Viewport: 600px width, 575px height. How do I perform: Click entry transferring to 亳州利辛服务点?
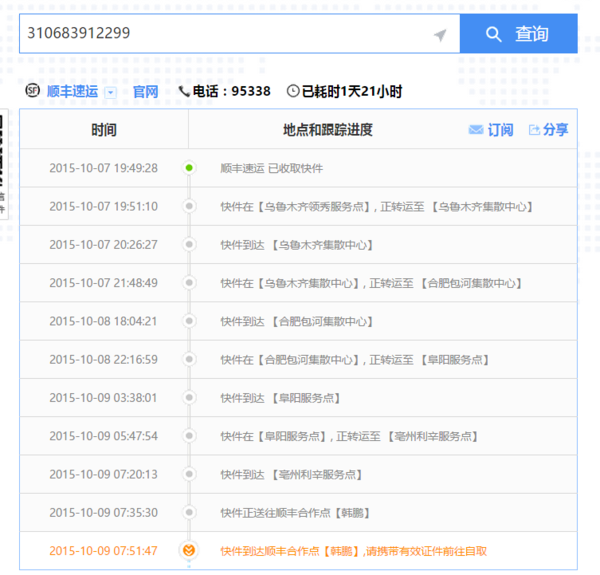pos(349,436)
